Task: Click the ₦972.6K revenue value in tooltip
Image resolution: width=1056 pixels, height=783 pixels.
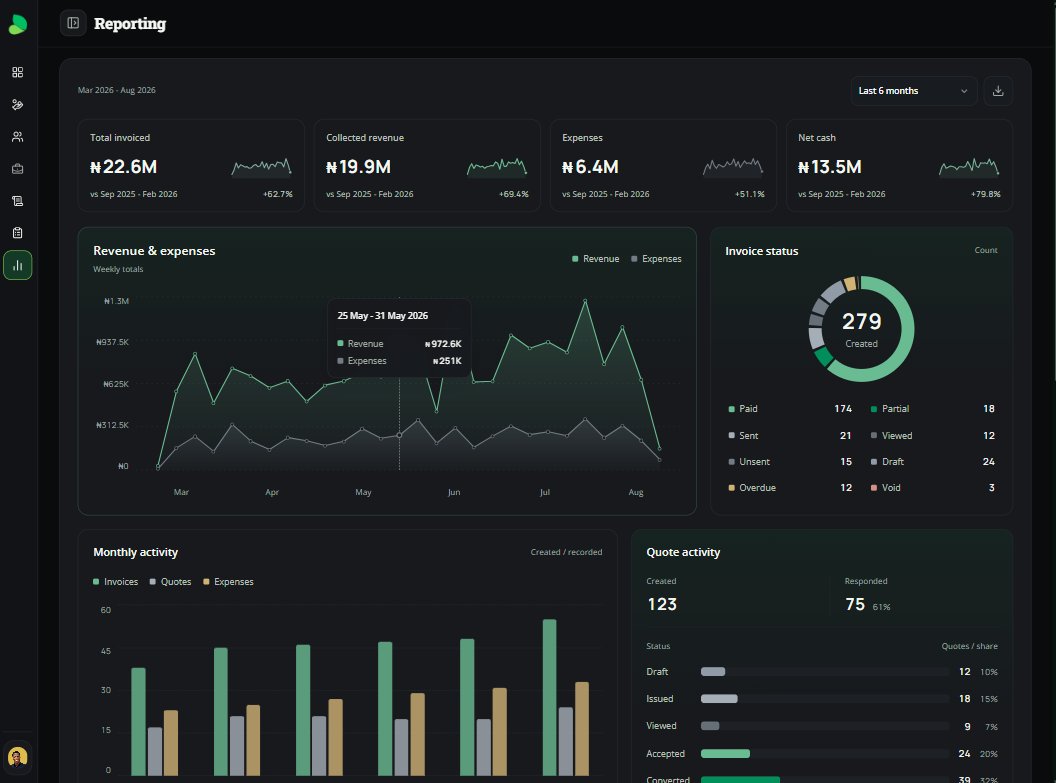Action: (x=443, y=344)
